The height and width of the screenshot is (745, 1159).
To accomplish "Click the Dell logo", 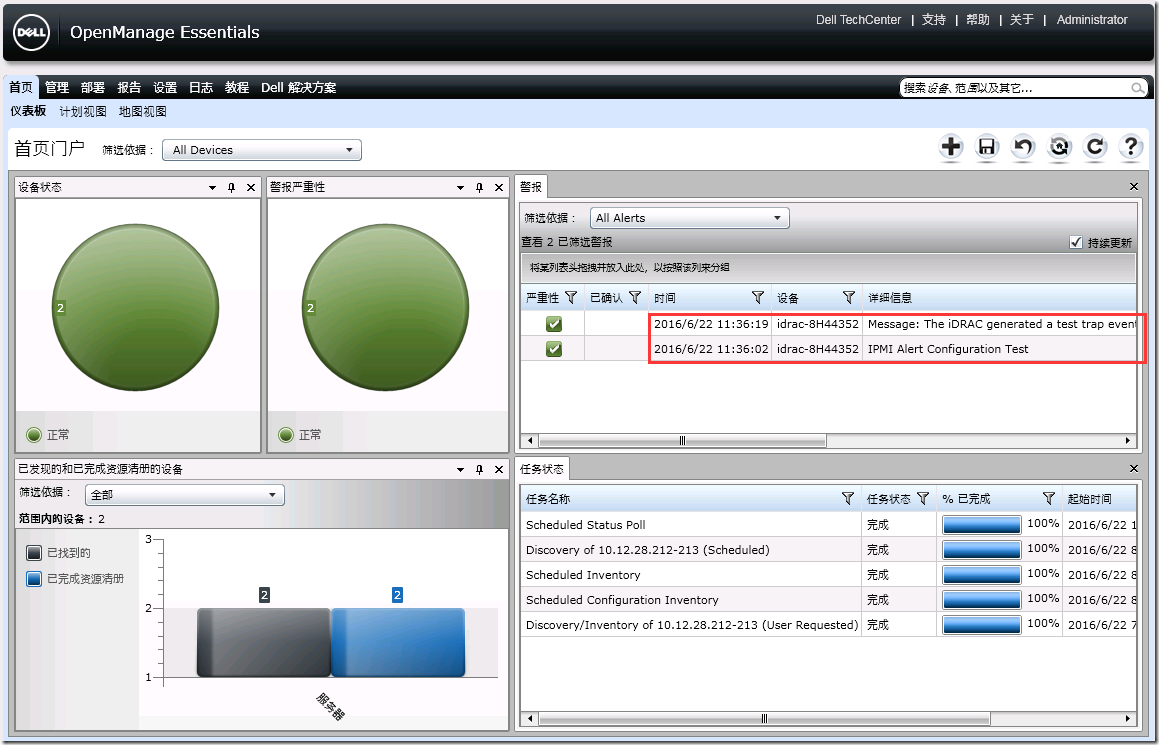I will 31,33.
